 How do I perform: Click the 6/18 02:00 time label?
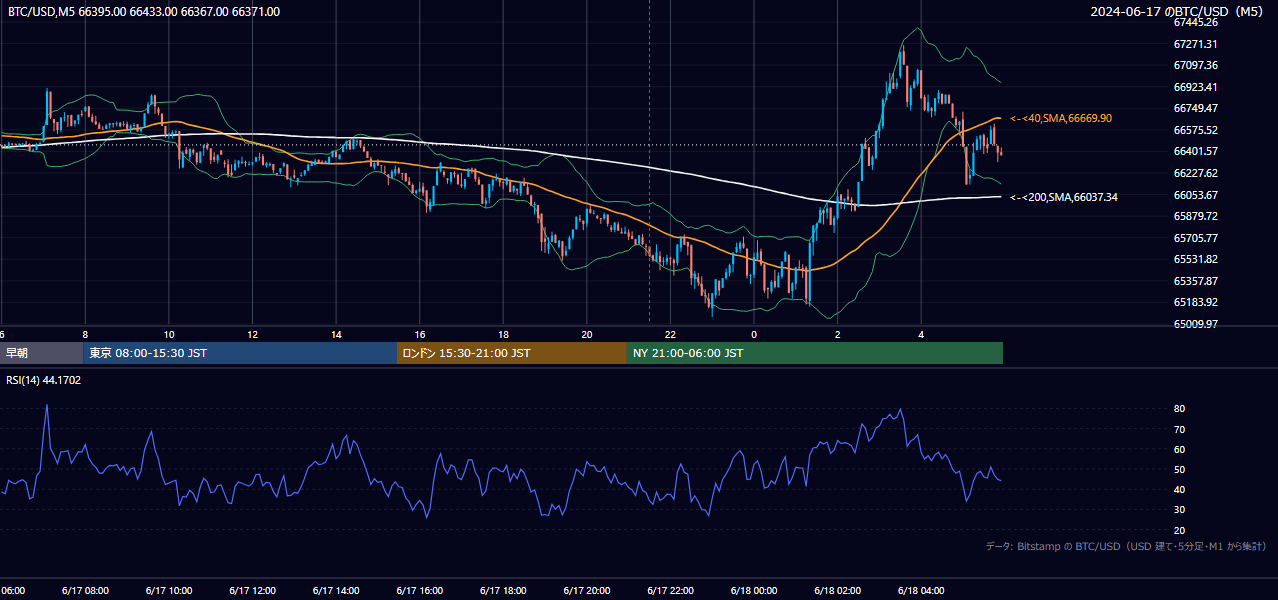838,591
